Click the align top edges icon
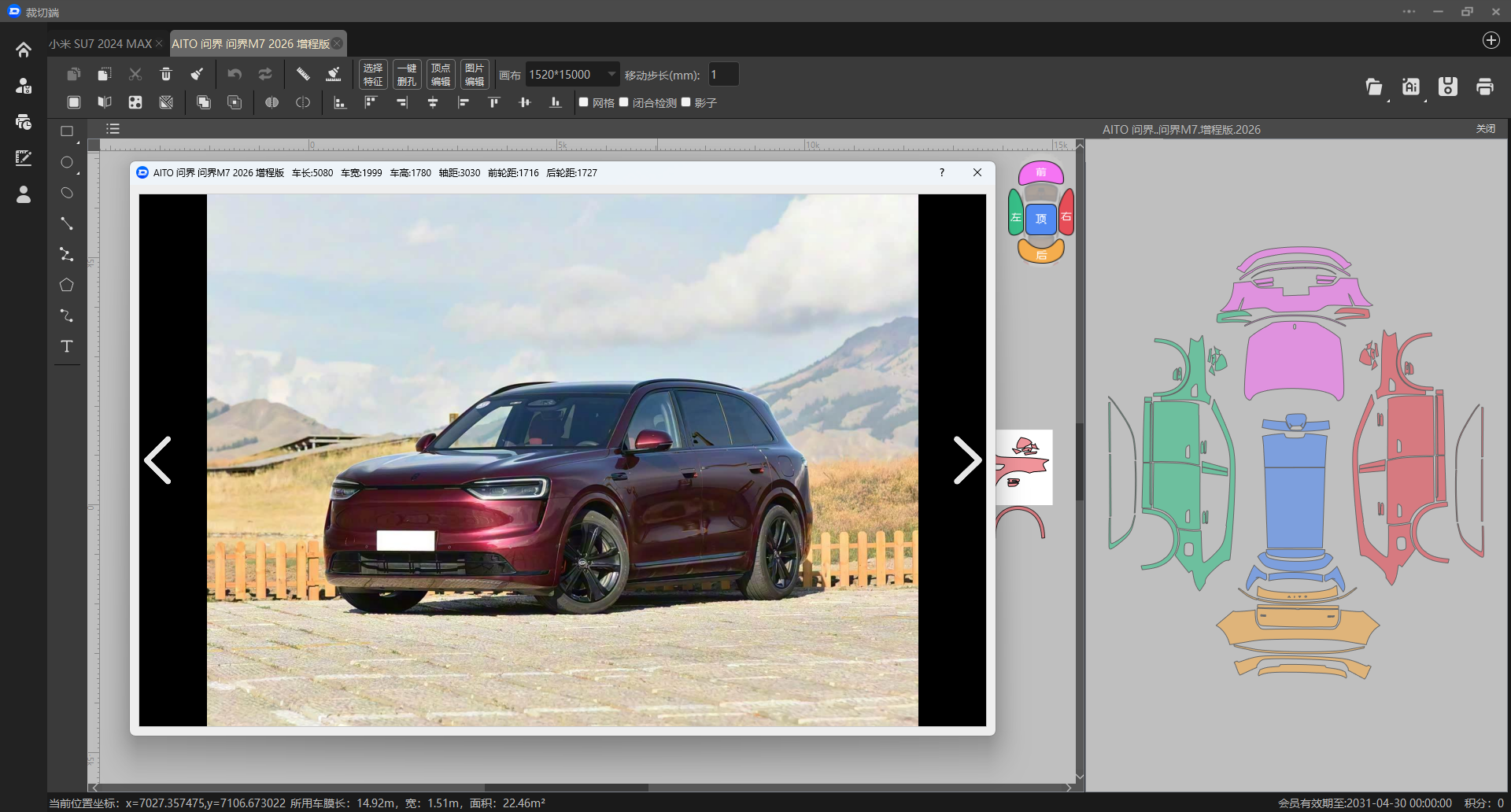The width and height of the screenshot is (1511, 812). (494, 102)
